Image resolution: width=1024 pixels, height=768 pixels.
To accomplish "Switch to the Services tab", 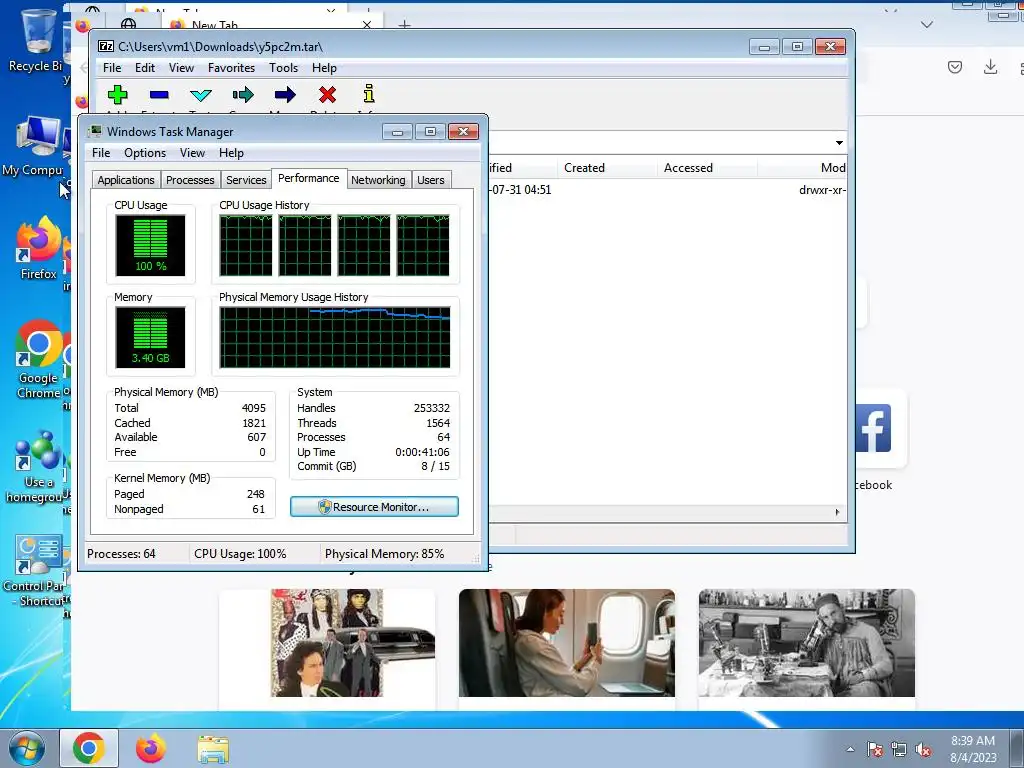I will pos(246,180).
